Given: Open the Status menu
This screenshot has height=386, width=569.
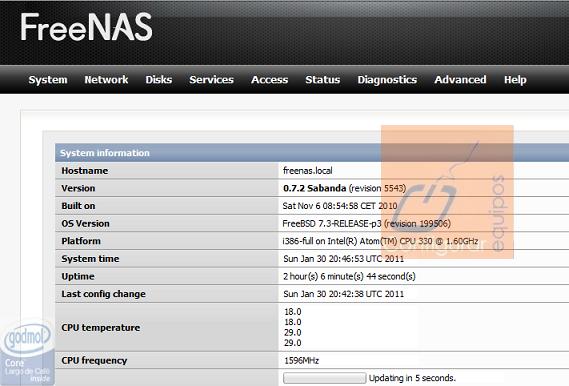Looking at the screenshot, I should pos(323,80).
